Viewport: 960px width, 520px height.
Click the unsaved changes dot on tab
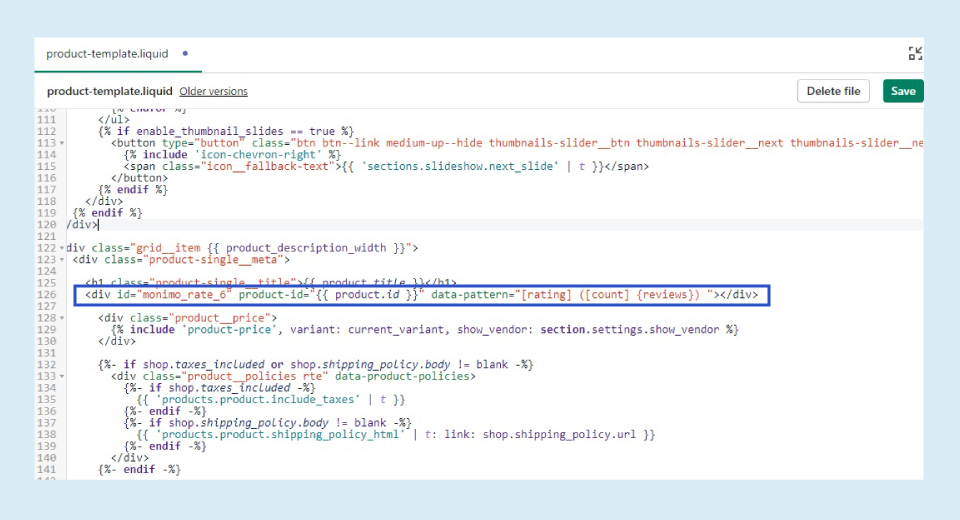(x=185, y=54)
